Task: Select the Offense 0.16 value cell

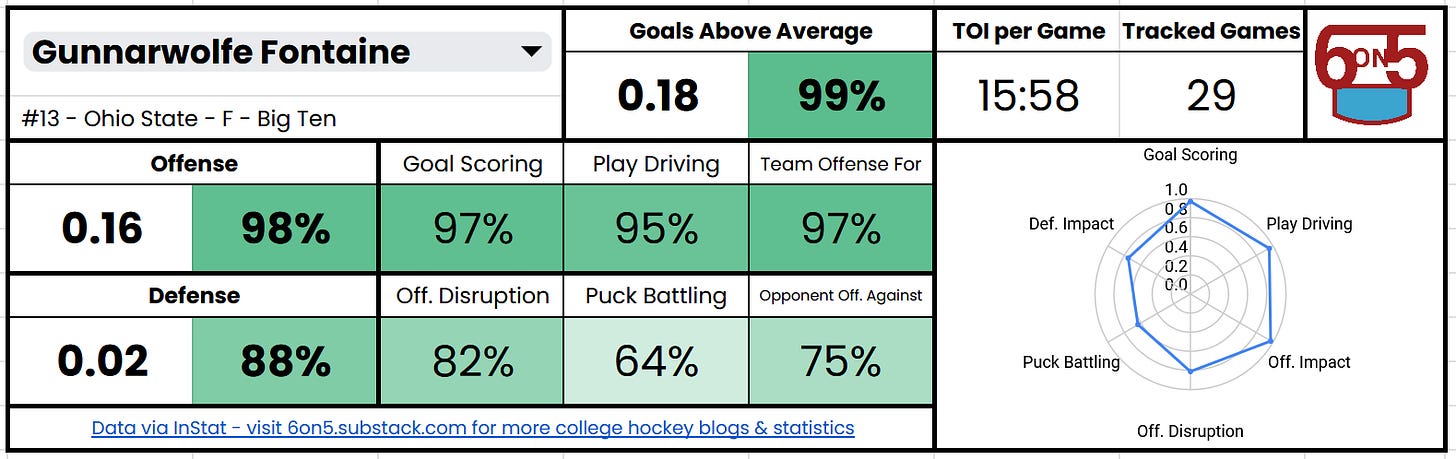Action: [101, 229]
